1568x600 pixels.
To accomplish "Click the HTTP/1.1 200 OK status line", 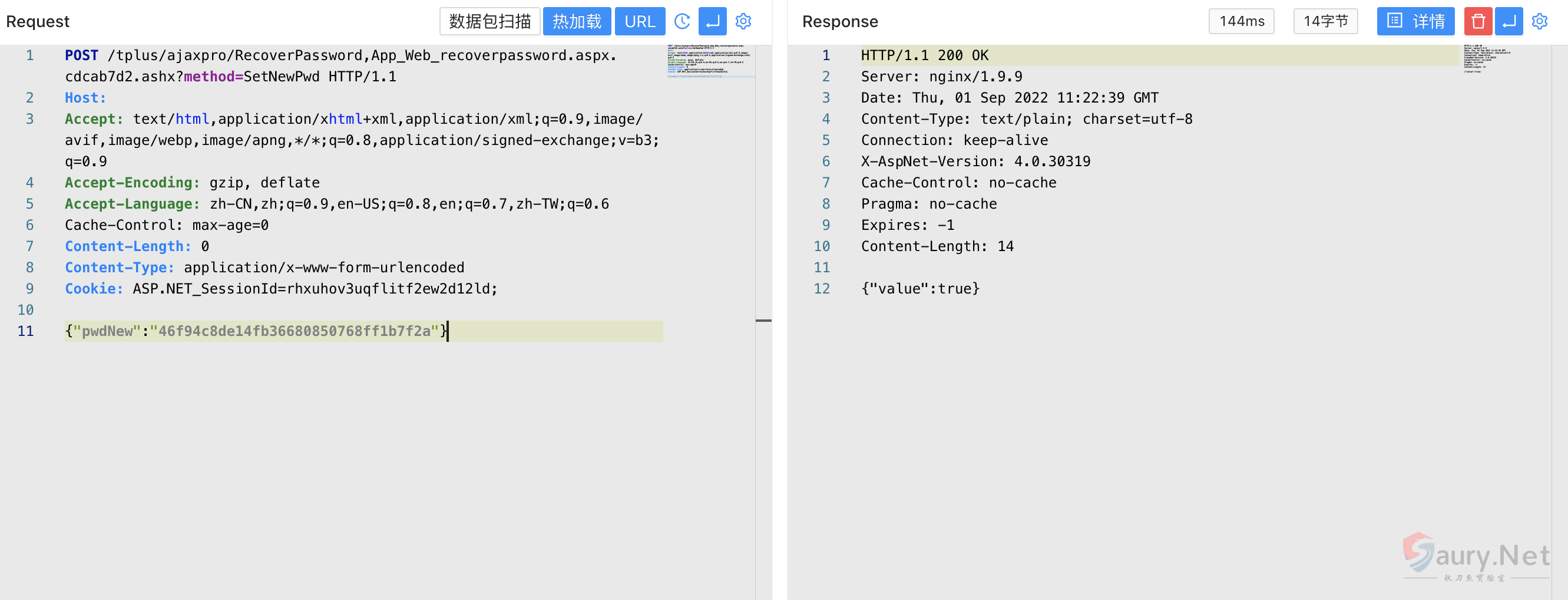I will tap(924, 55).
